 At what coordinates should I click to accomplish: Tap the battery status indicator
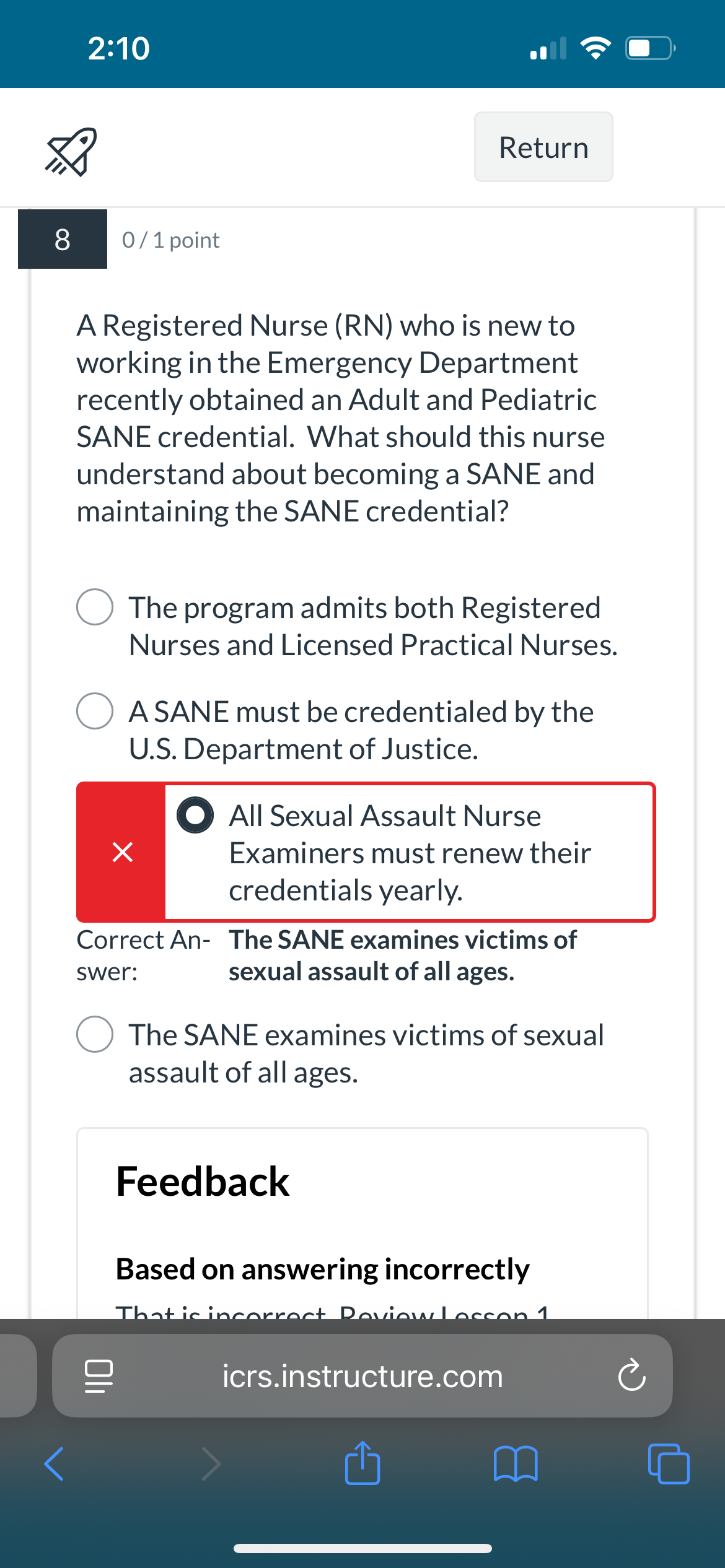point(650,48)
